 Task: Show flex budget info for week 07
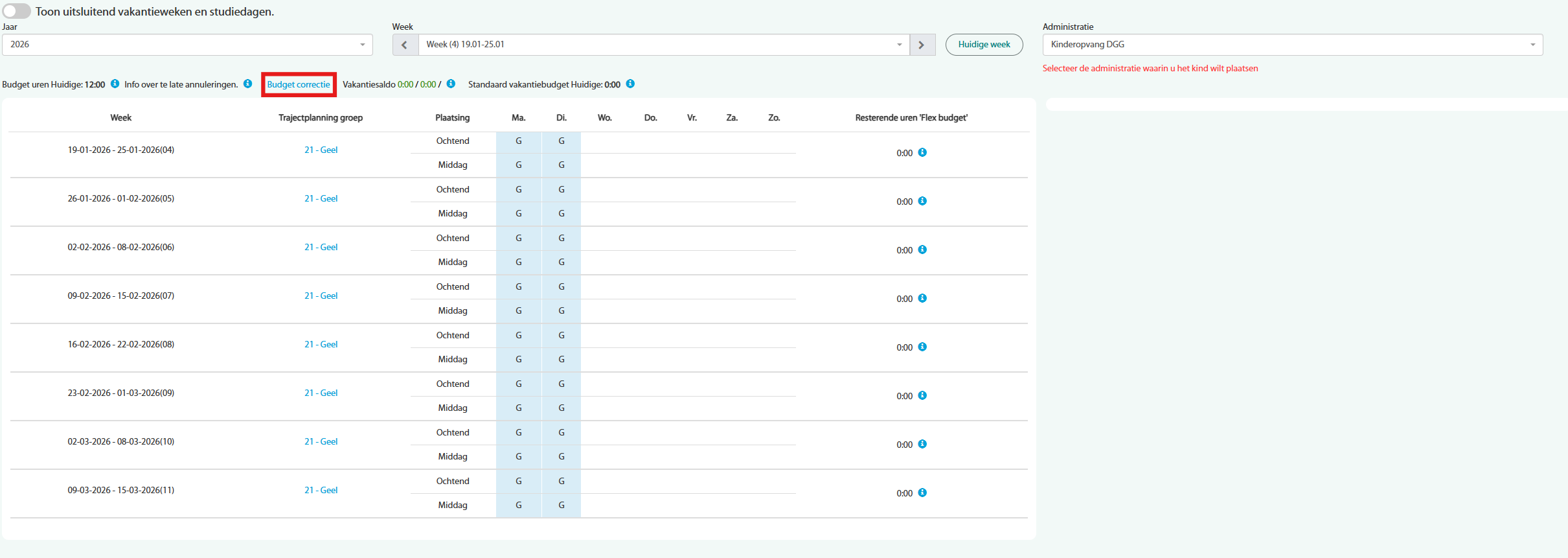[922, 299]
